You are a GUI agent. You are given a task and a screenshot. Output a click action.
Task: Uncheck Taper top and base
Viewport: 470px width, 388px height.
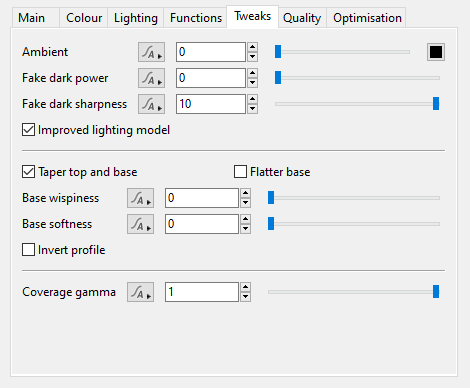28,172
